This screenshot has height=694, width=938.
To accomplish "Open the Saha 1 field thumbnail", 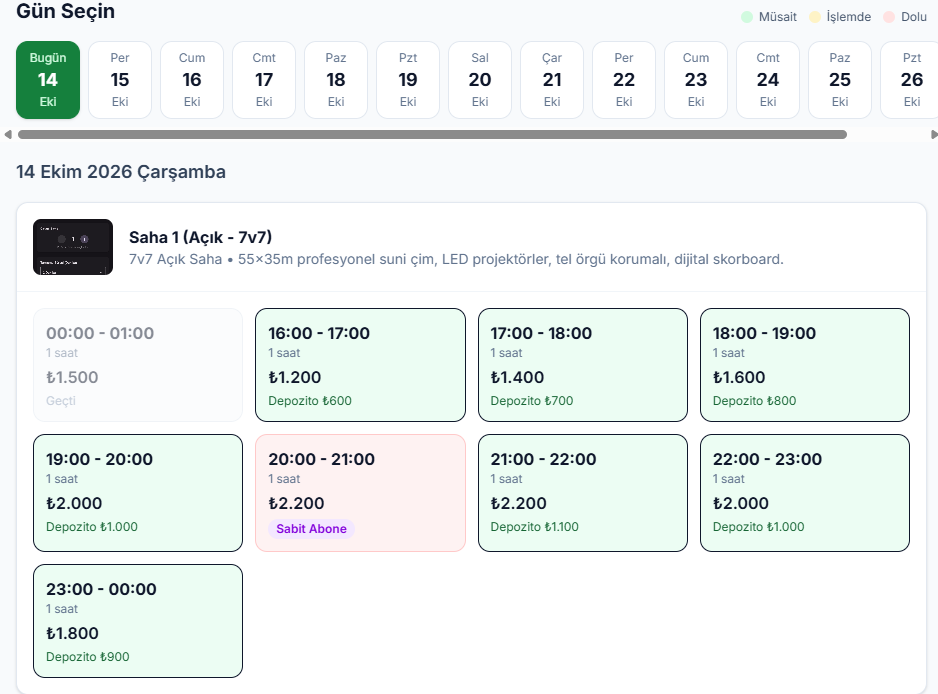I will tap(73, 247).
